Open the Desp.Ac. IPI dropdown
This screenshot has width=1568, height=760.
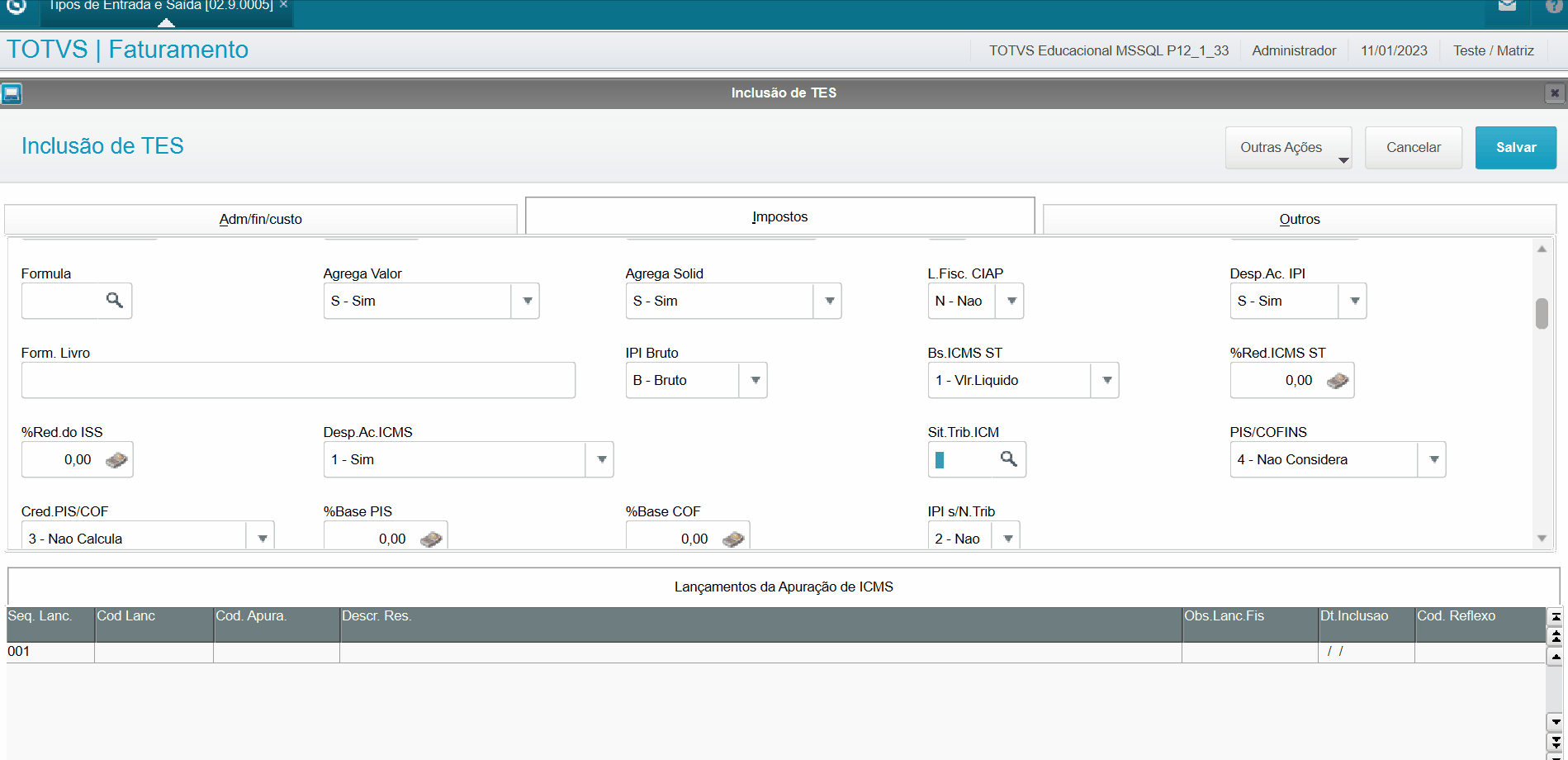pos(1353,301)
